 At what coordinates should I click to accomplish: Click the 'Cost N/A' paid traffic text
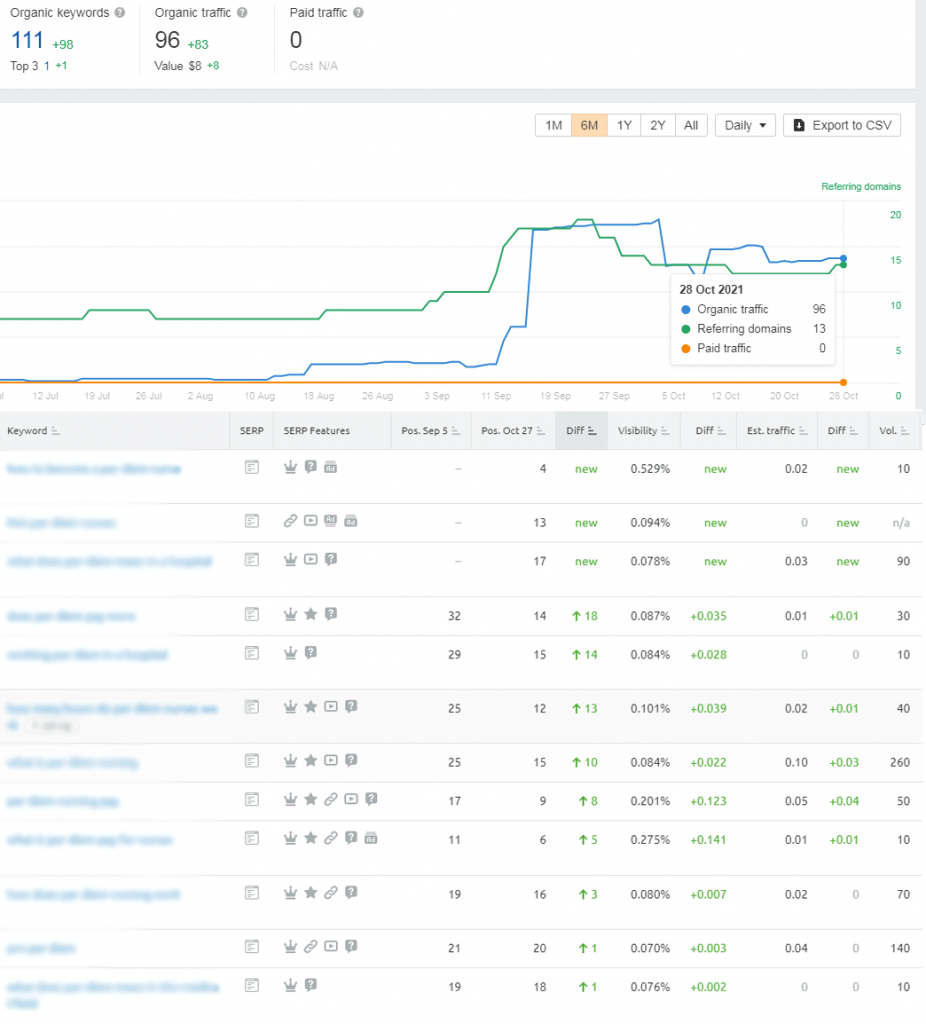coord(313,66)
